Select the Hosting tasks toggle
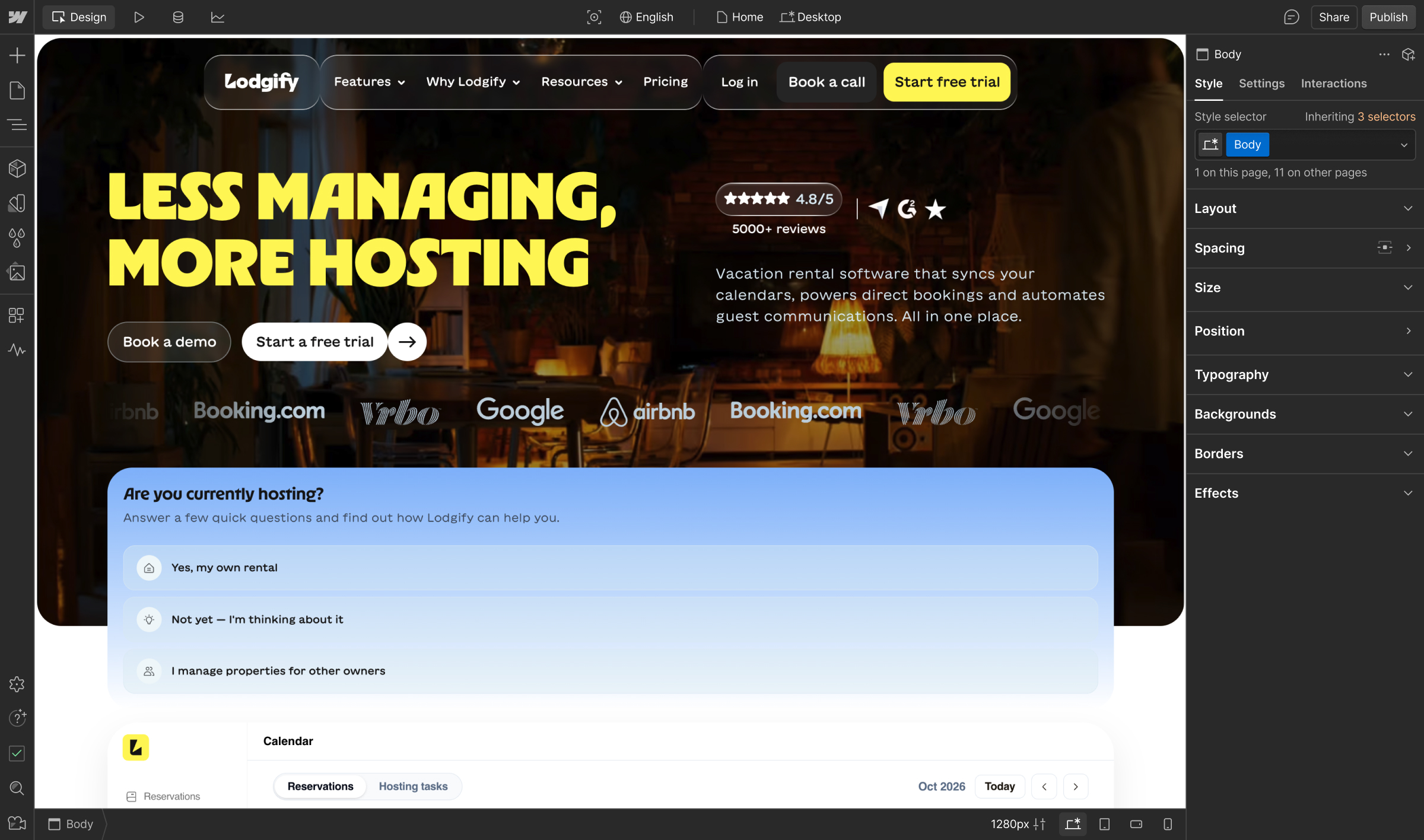This screenshot has width=1424, height=840. tap(413, 786)
